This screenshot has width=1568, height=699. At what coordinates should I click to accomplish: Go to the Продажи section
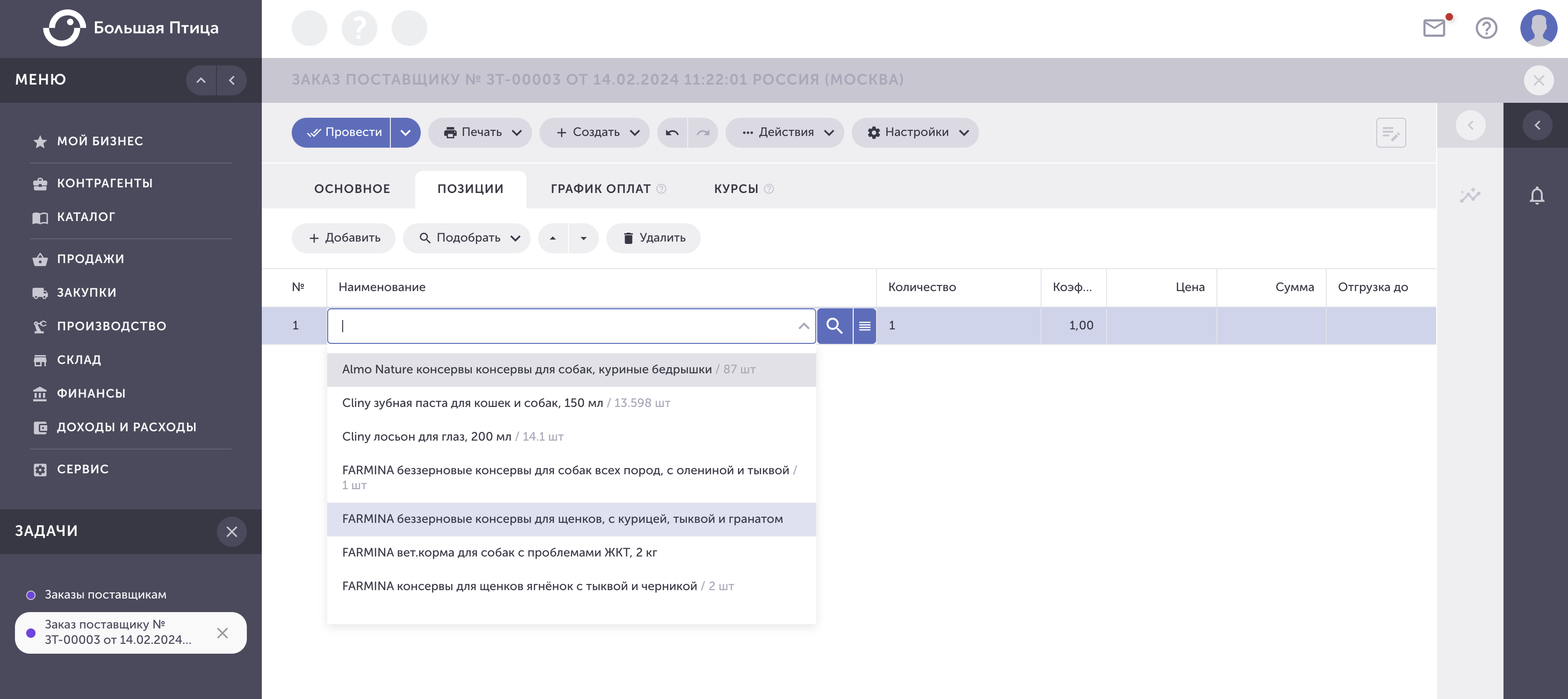(x=79, y=259)
